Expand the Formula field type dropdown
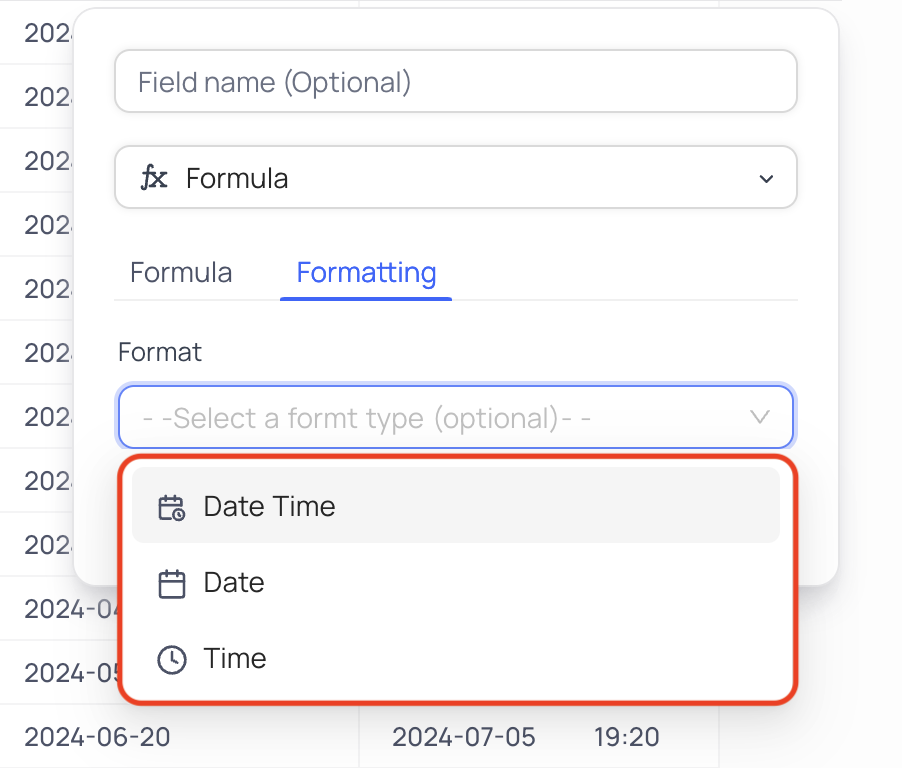The width and height of the screenshot is (902, 768). (x=456, y=177)
